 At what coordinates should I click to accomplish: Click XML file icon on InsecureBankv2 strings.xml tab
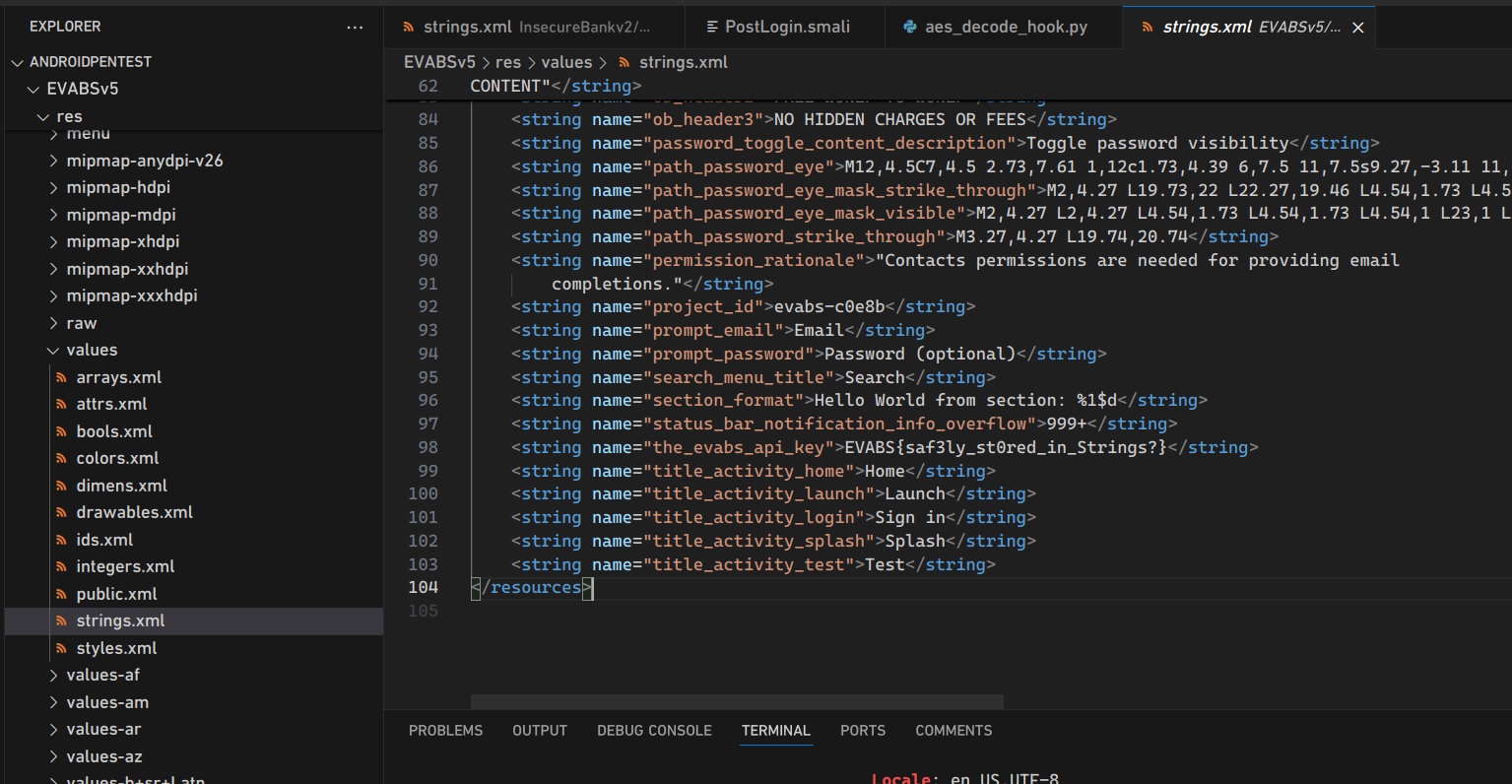[x=408, y=28]
